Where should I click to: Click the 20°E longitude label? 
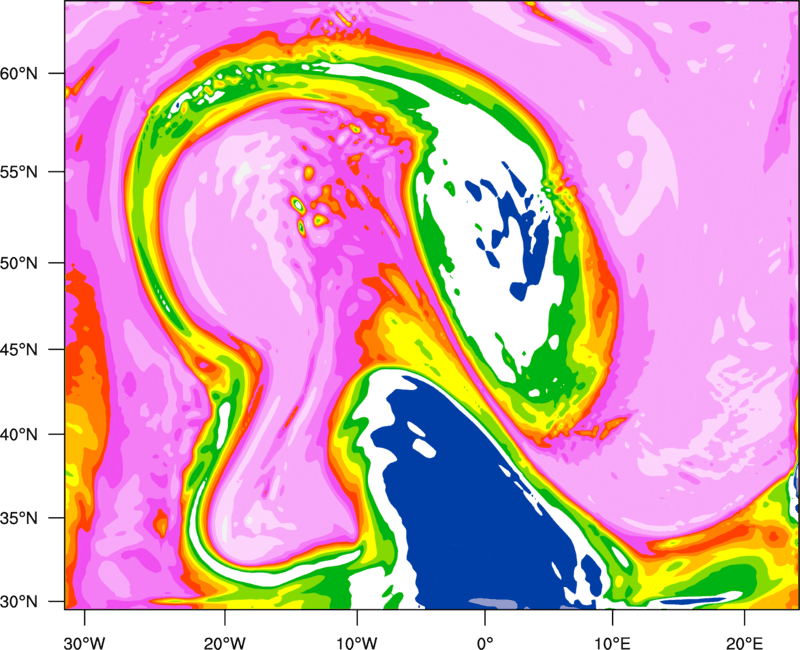pyautogui.click(x=744, y=643)
